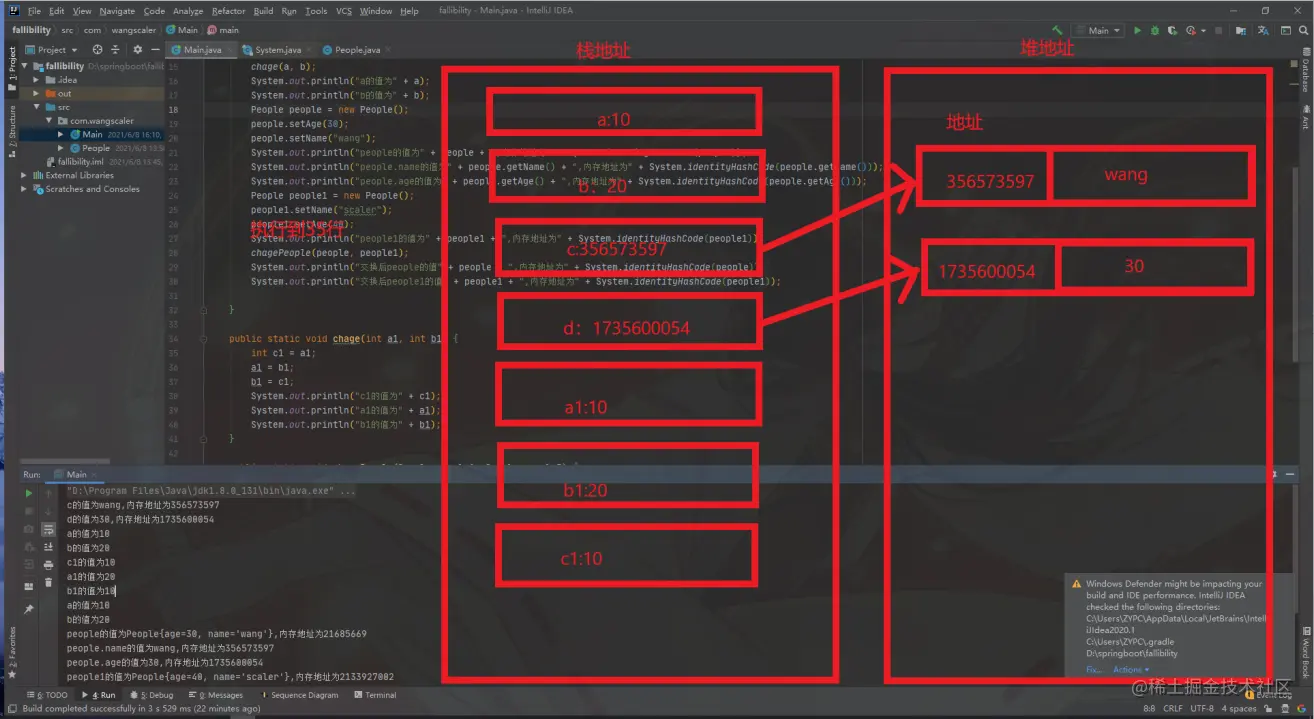Expand the People class node

click(61, 148)
